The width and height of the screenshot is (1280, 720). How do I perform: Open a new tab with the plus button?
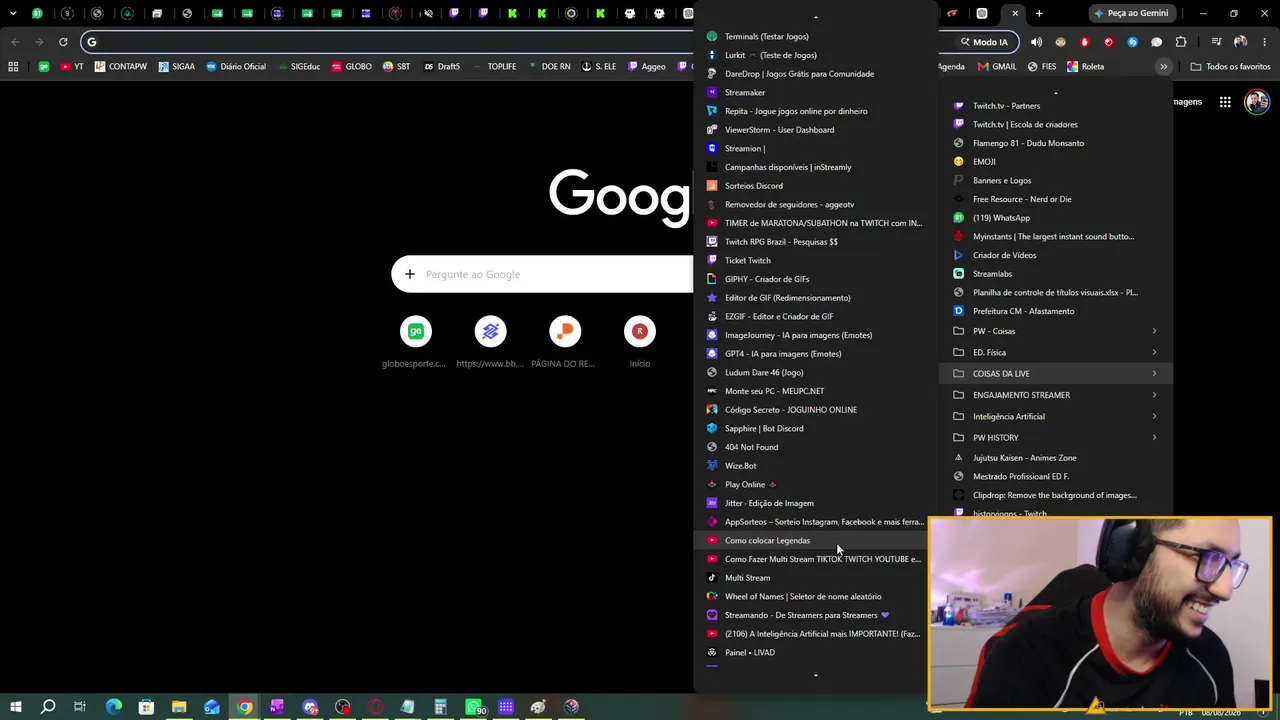point(1039,14)
